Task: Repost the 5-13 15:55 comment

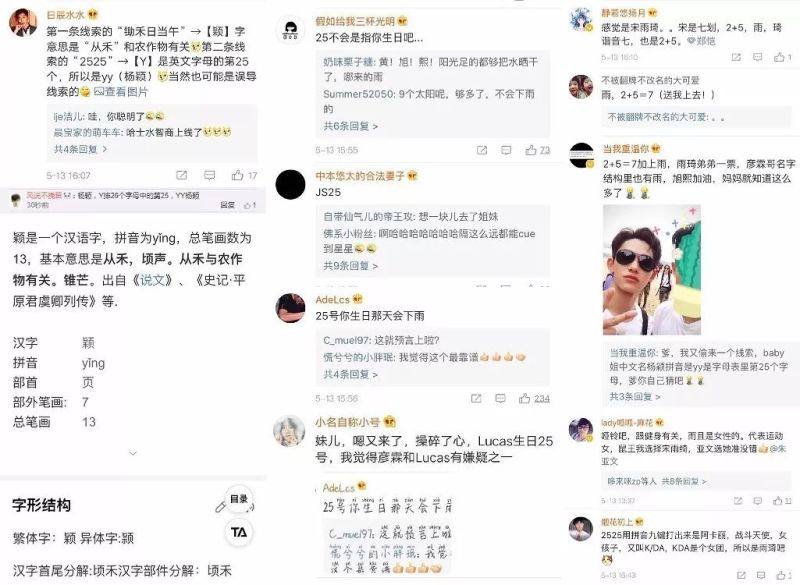Action: click(482, 150)
